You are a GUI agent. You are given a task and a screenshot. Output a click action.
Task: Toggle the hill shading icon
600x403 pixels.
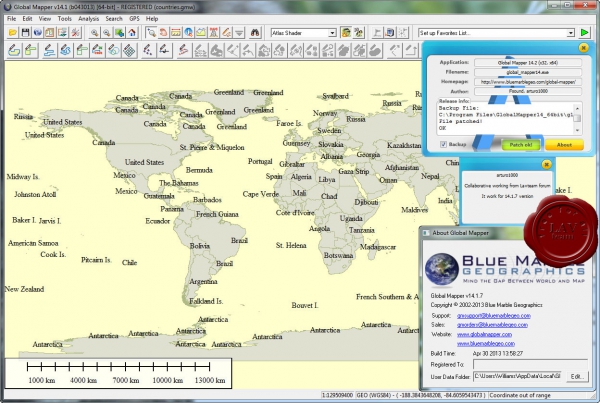click(x=346, y=33)
